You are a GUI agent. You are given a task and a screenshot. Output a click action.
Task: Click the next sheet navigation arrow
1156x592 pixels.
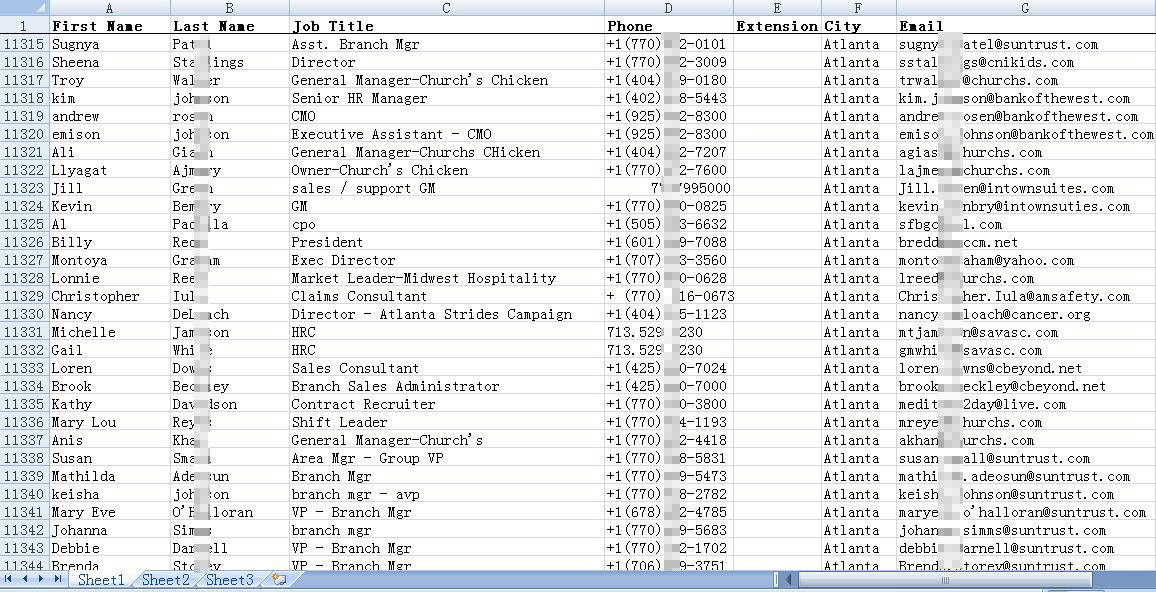tap(41, 579)
